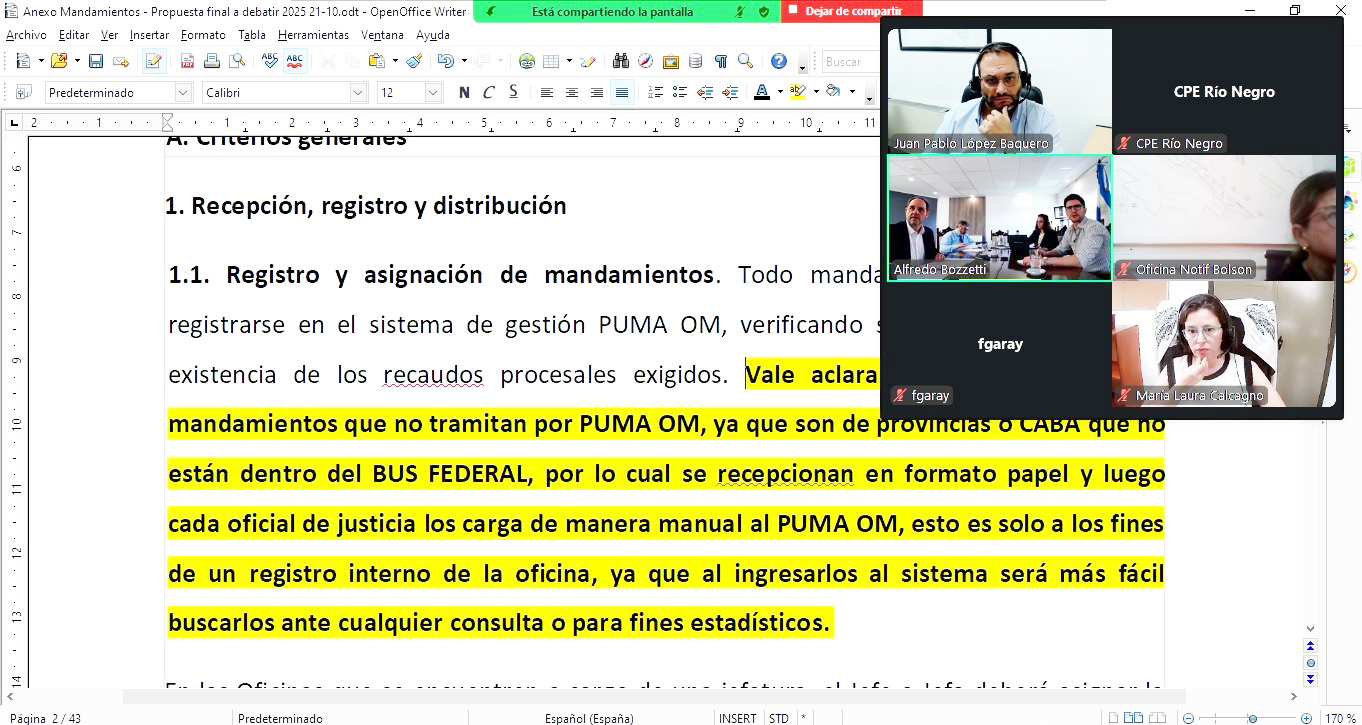Viewport: 1362px width, 725px height.
Task: Click the zoom slider handle in status bar
Action: (1252, 718)
